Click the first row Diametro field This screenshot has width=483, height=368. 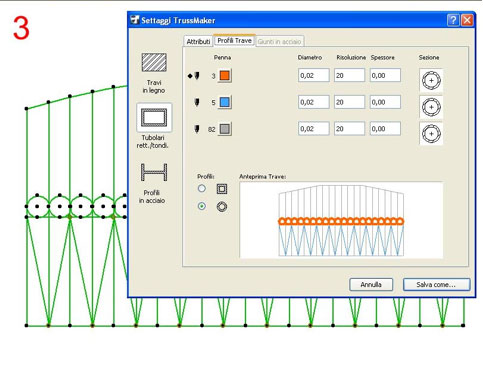click(314, 75)
